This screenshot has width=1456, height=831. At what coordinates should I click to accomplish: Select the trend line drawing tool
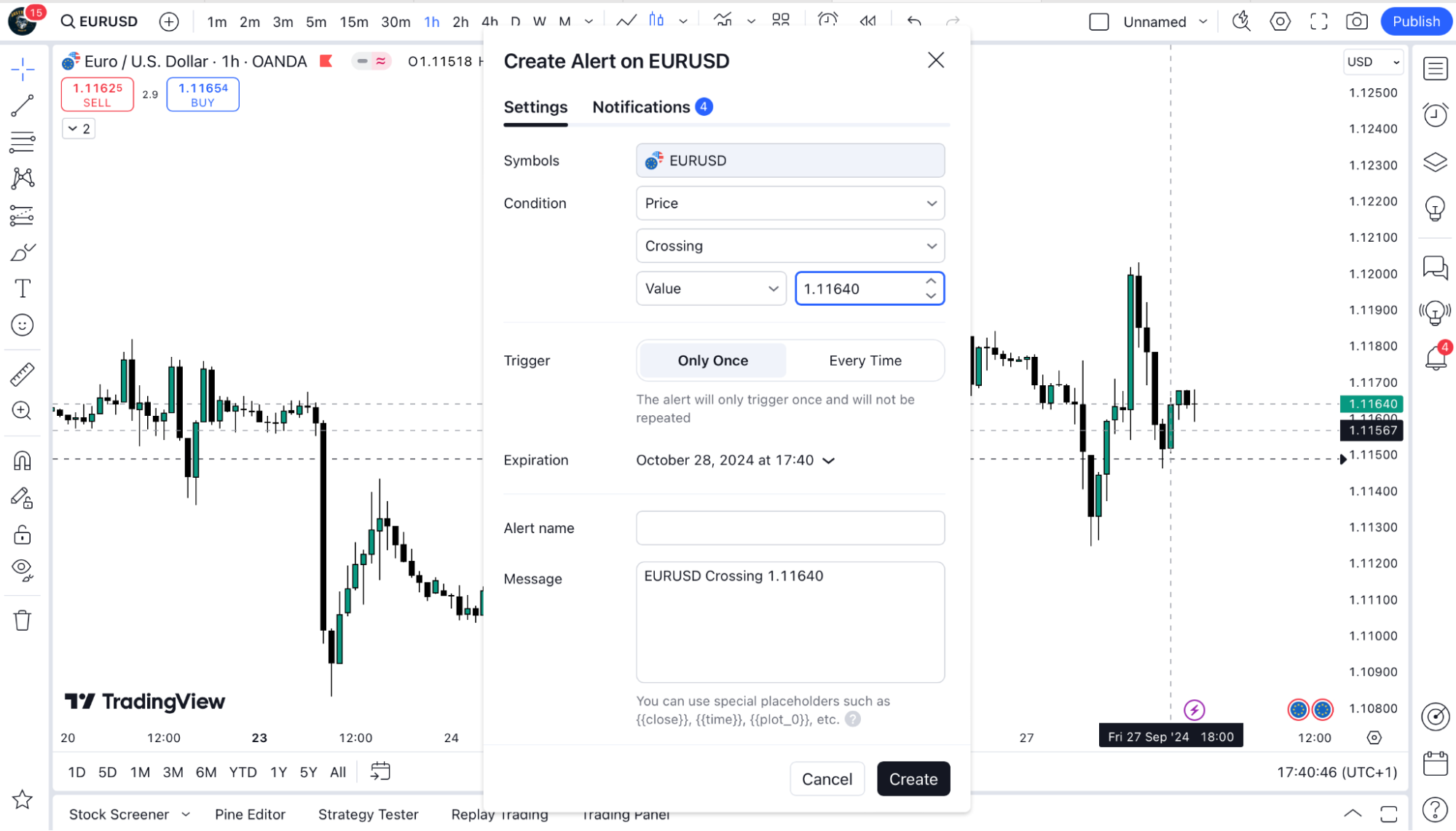coord(23,106)
